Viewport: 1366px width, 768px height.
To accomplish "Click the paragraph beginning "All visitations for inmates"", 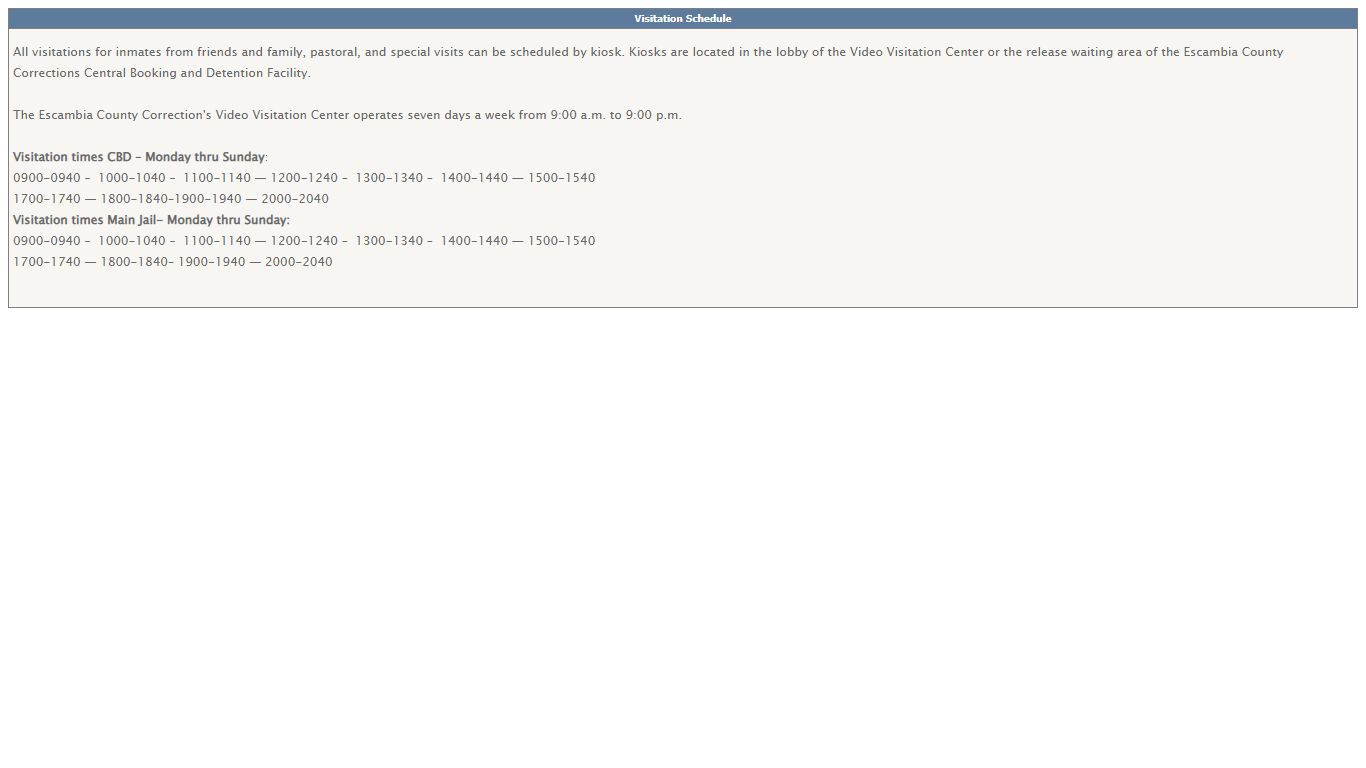I will click(648, 62).
